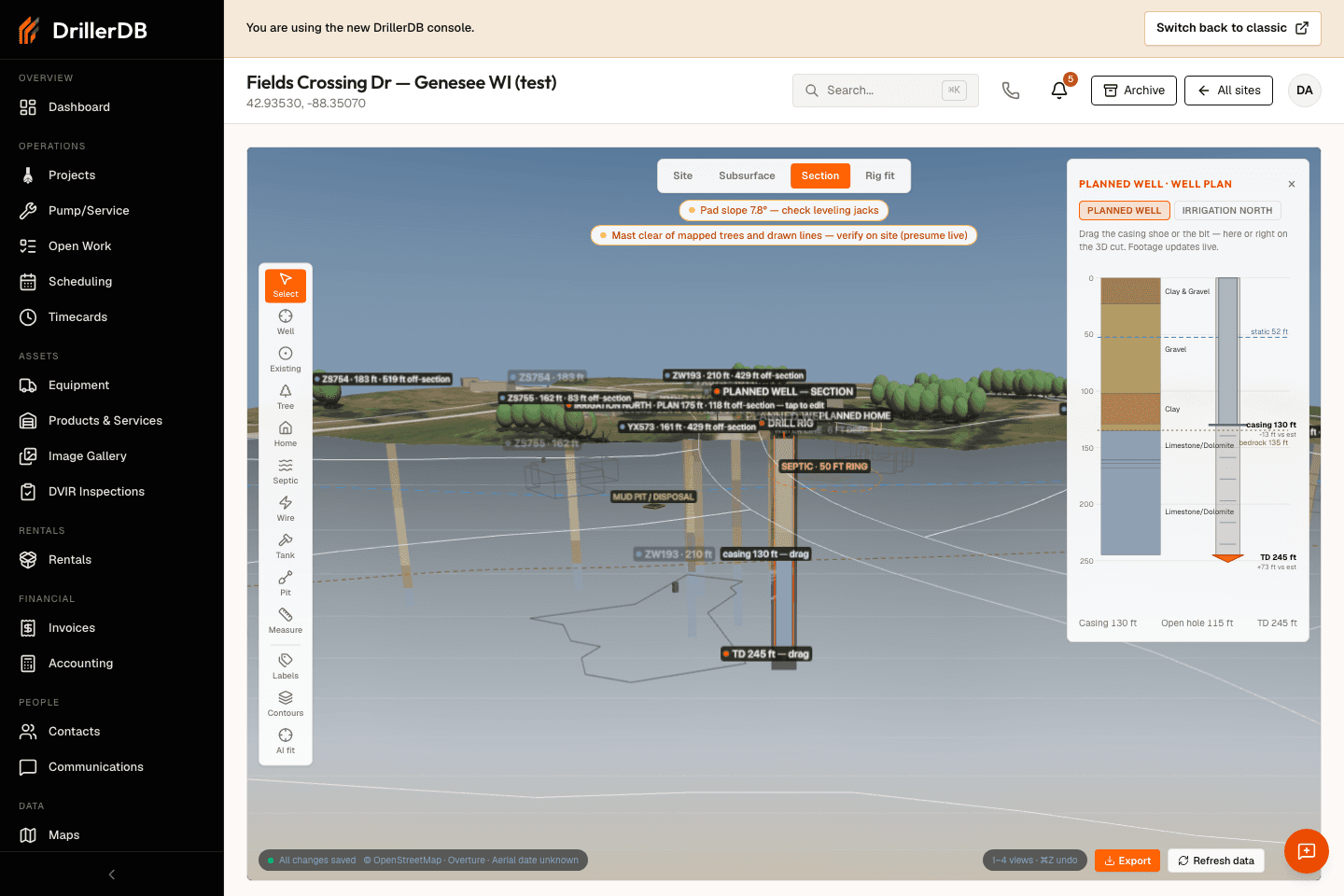Go to Accounting
This screenshot has height=896, width=1344.
click(x=112, y=664)
